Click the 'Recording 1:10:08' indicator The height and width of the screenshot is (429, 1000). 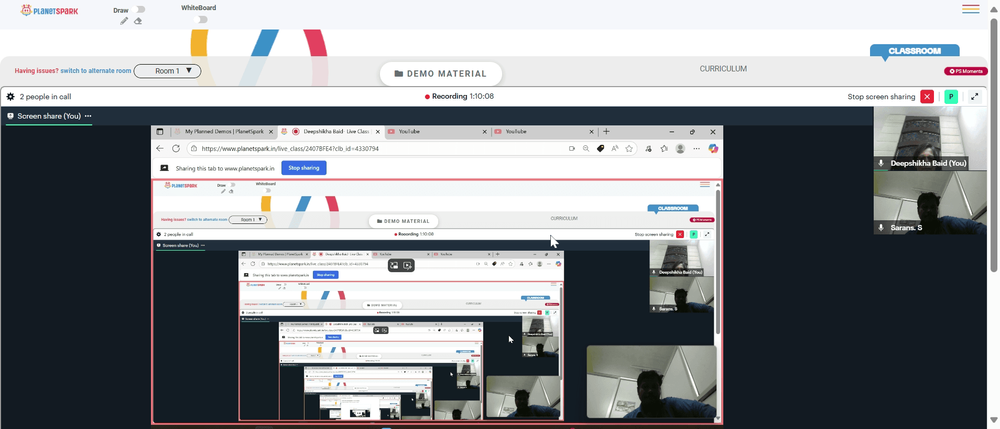pos(459,96)
